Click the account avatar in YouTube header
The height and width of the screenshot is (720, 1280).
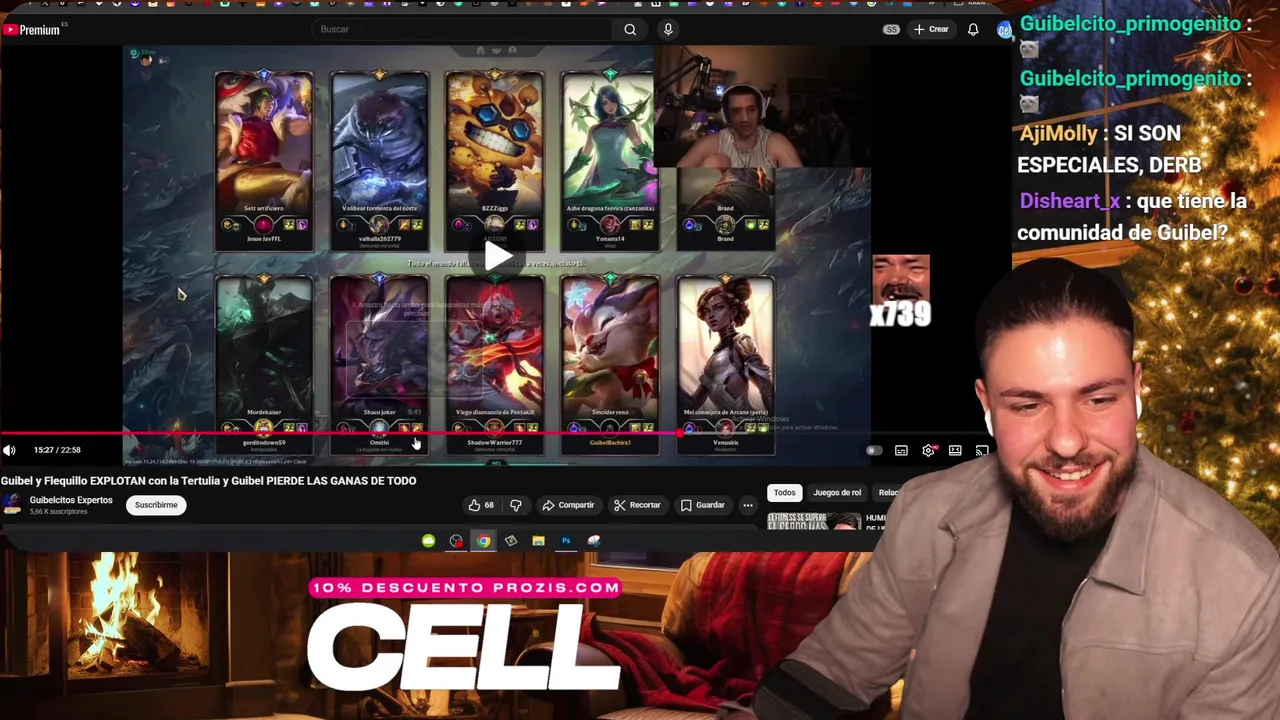(1004, 29)
